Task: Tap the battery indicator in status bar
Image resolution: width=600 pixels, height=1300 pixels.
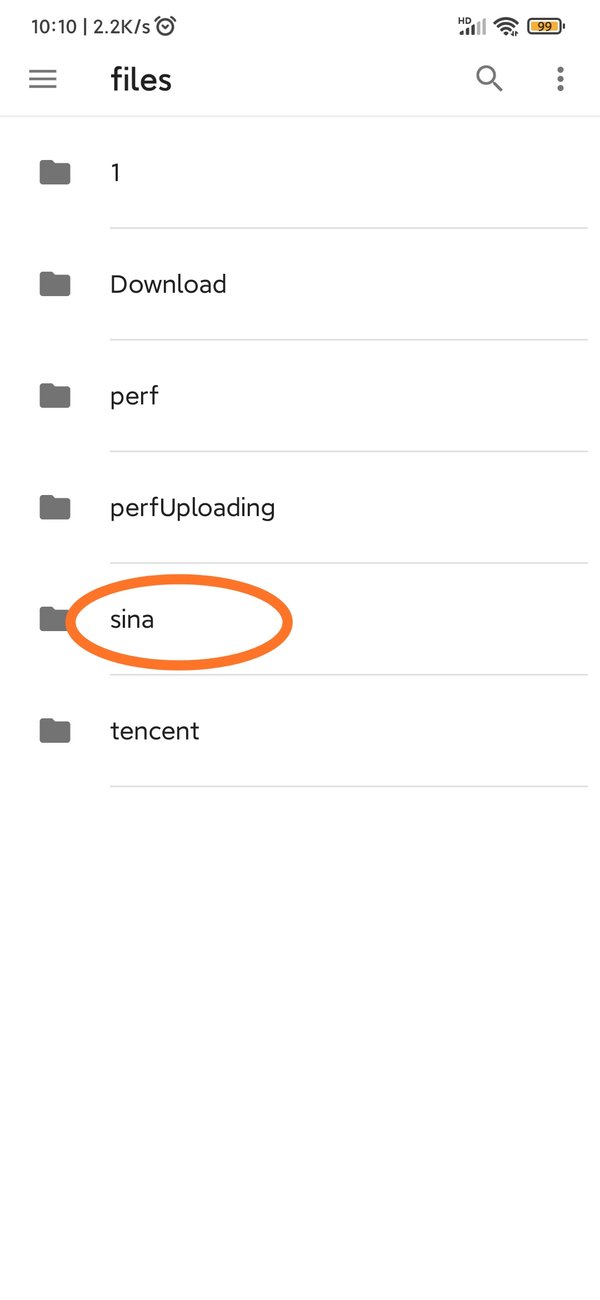Action: click(x=545, y=27)
